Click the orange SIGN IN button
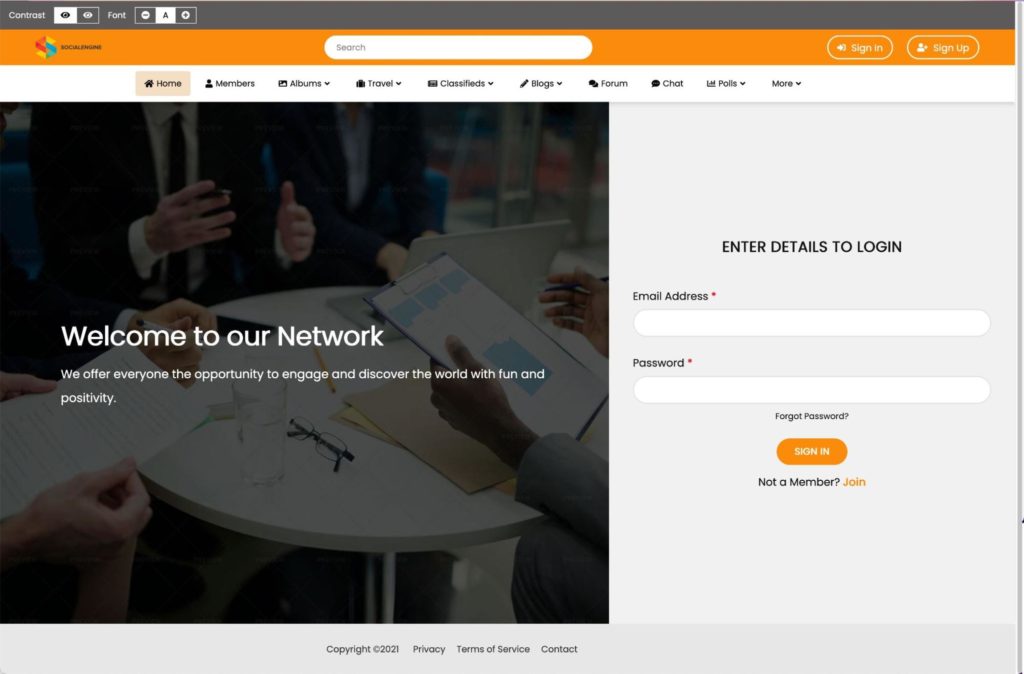Image resolution: width=1024 pixels, height=674 pixels. coord(812,451)
